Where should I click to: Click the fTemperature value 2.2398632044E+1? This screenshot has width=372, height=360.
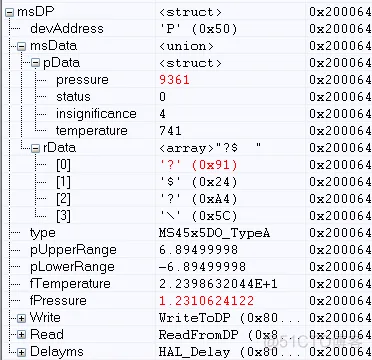[218, 284]
